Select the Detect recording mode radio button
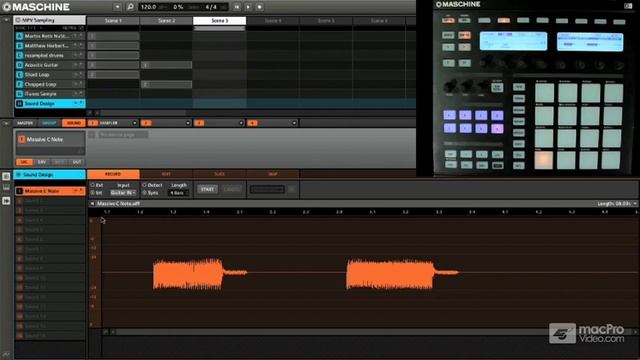640x360 pixels. pyautogui.click(x=144, y=185)
